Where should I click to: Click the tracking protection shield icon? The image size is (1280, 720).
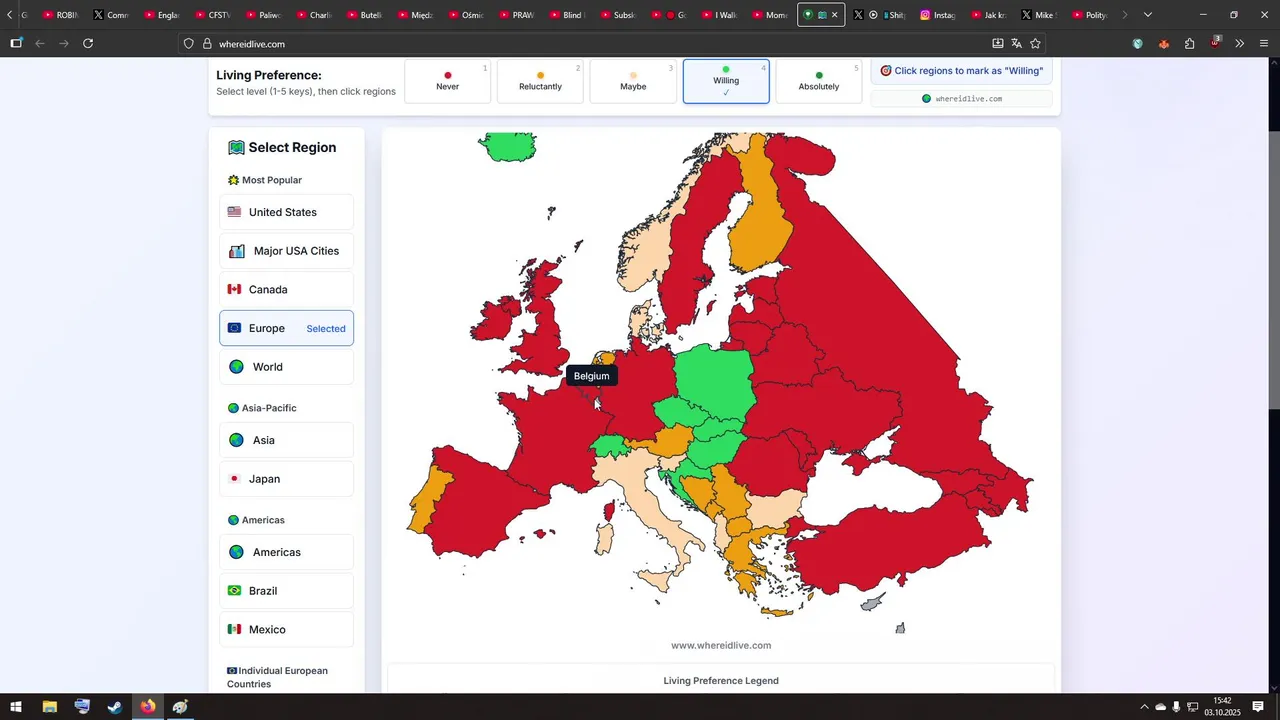point(189,44)
